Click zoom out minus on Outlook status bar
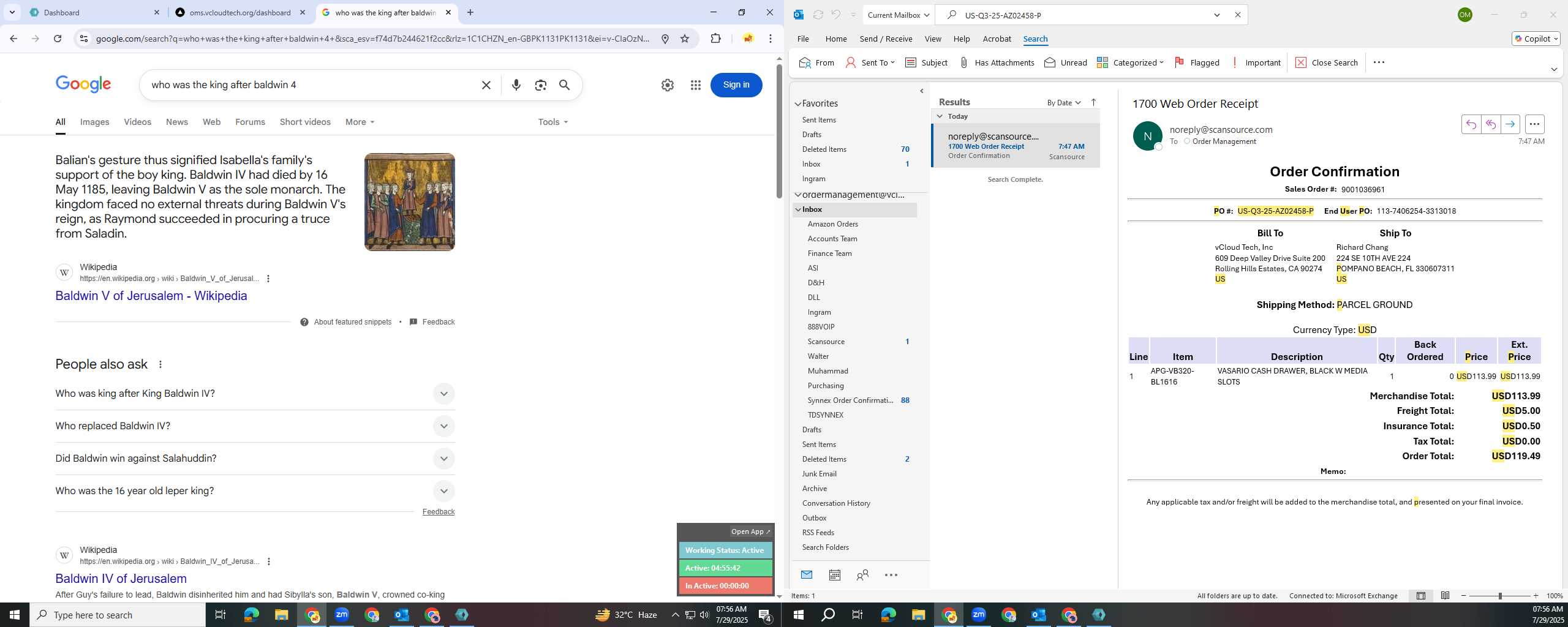The image size is (1568, 627). click(1464, 596)
